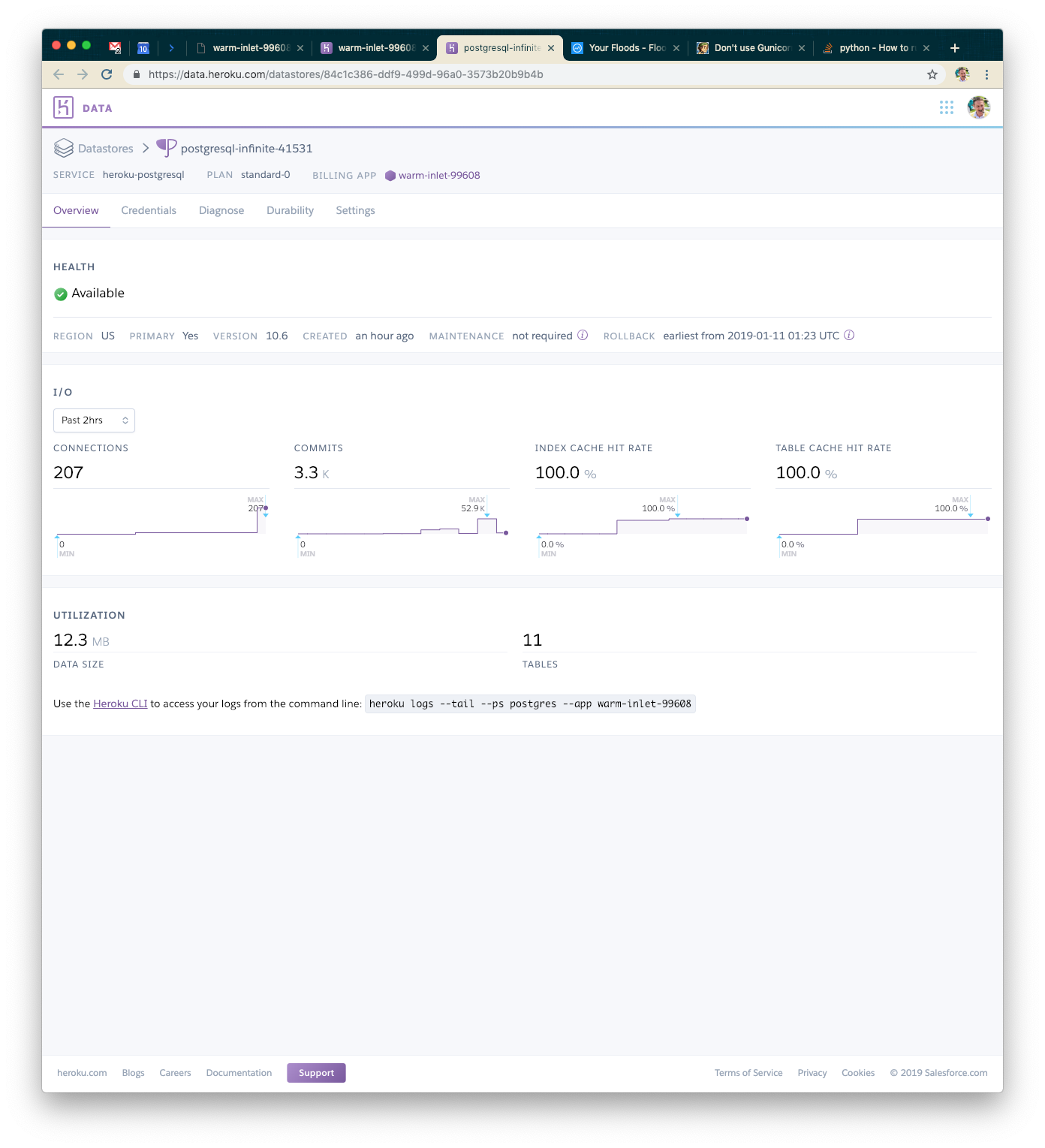Open billing app warm-inlet-99608 link

(438, 175)
